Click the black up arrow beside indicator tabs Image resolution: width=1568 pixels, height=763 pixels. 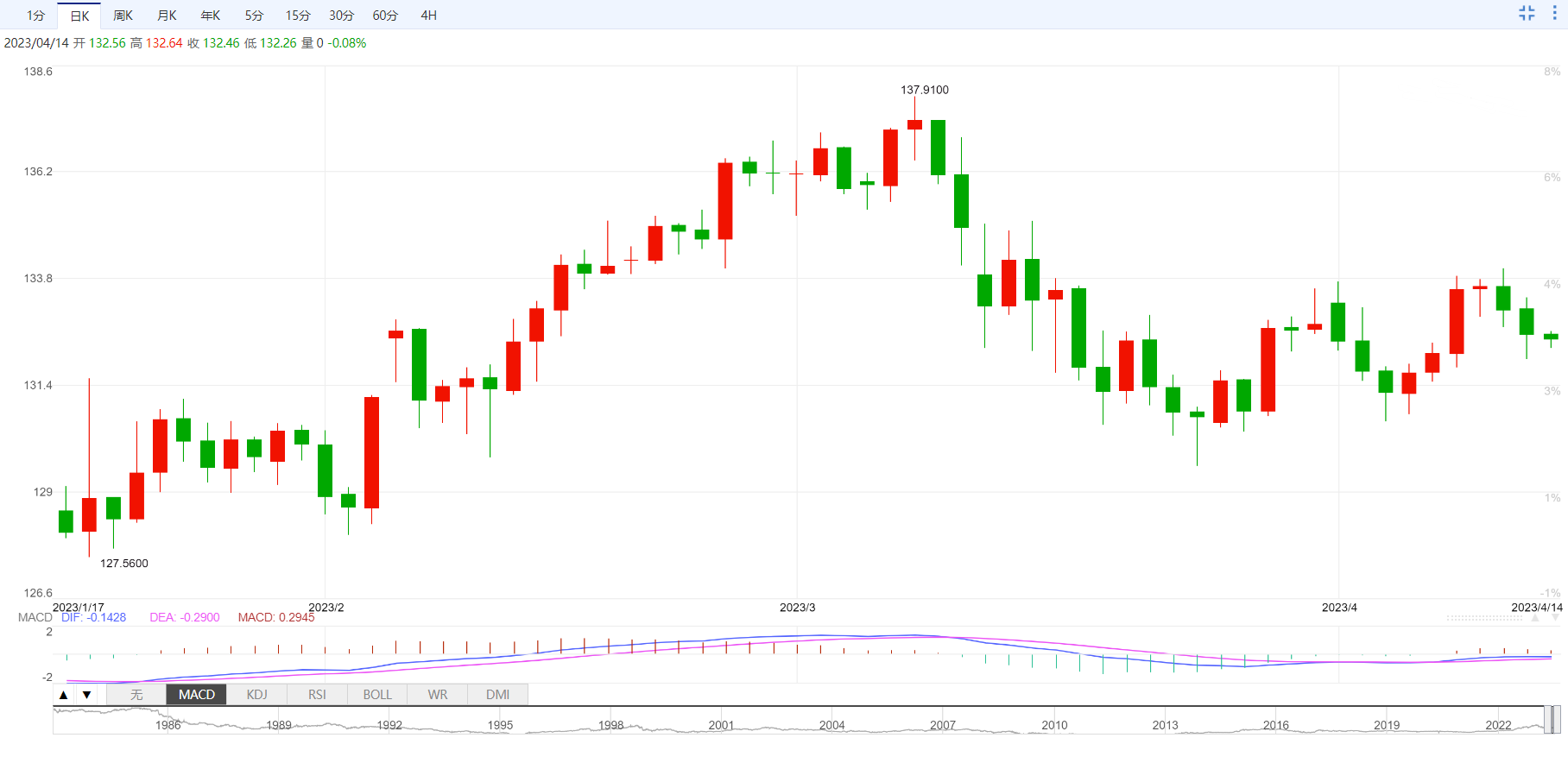64,695
